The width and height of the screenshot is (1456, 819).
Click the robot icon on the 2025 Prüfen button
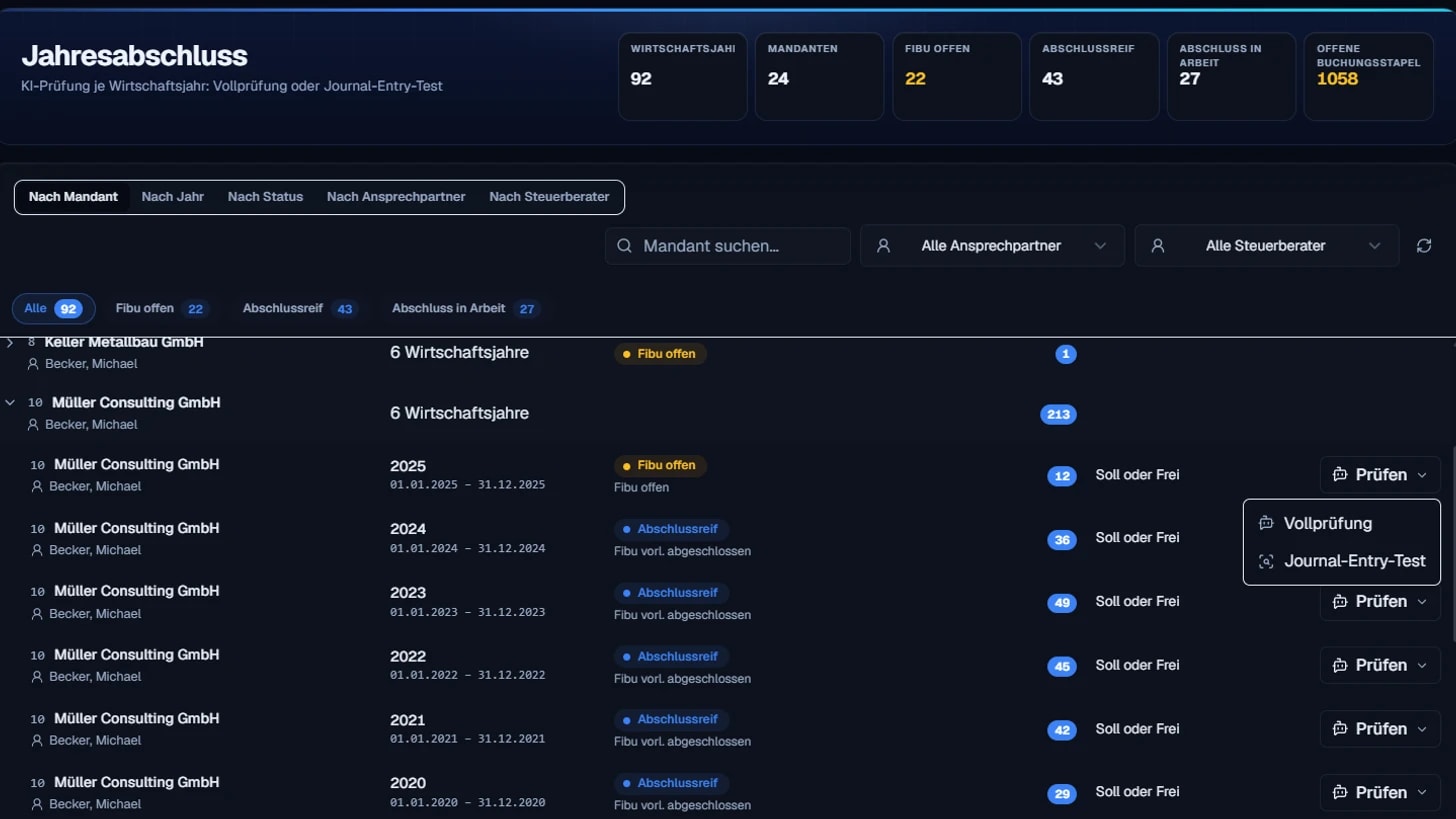[1341, 475]
